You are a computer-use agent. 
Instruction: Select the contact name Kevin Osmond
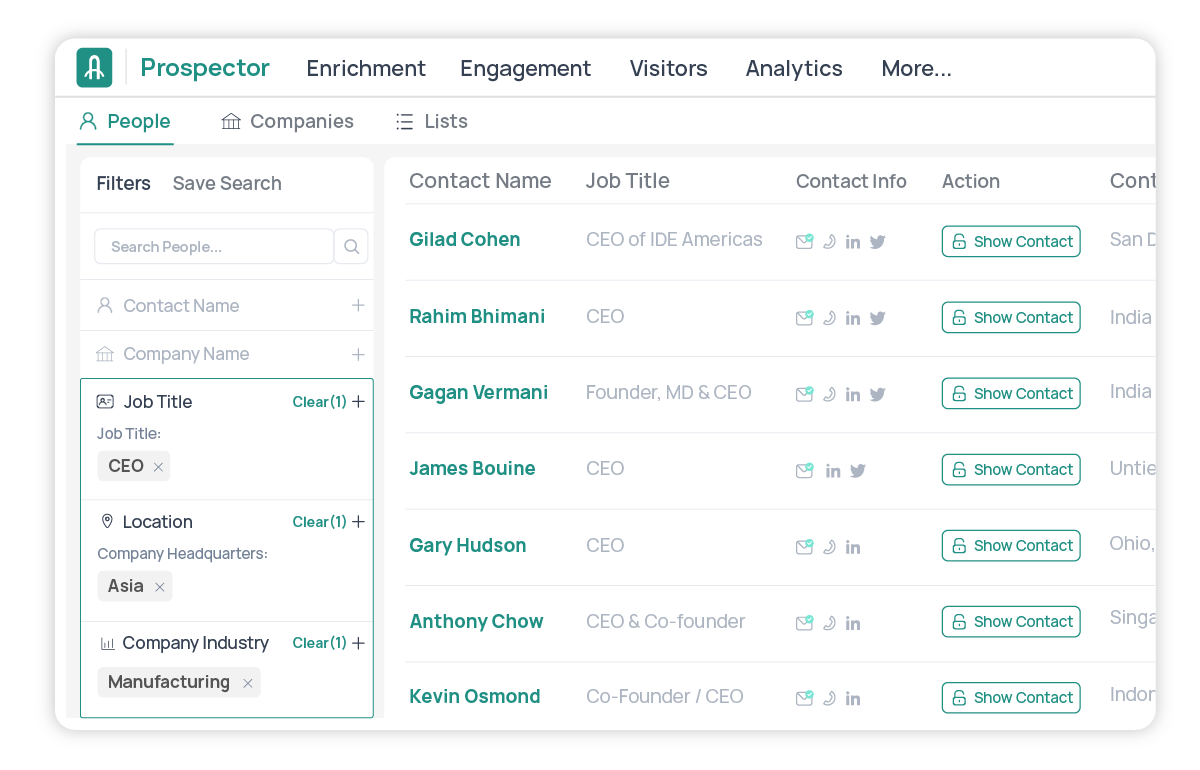coord(474,696)
